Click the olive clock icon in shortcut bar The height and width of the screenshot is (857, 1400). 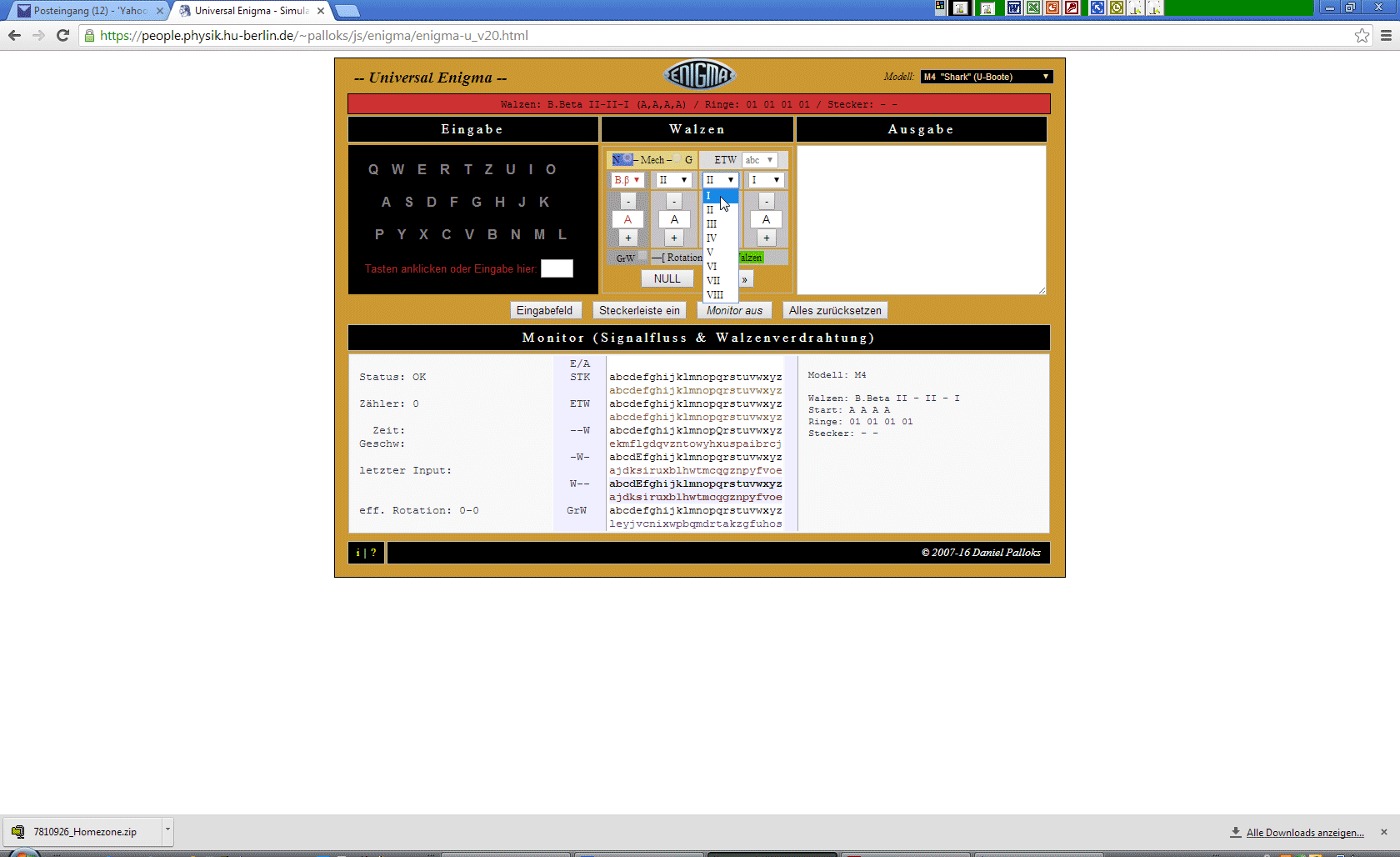pos(1117,8)
